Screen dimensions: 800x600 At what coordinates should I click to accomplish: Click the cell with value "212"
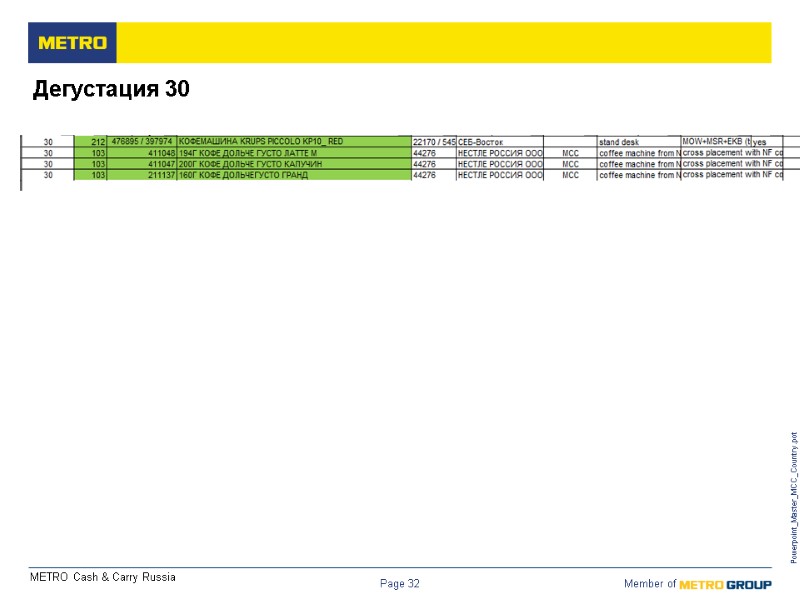[x=90, y=142]
